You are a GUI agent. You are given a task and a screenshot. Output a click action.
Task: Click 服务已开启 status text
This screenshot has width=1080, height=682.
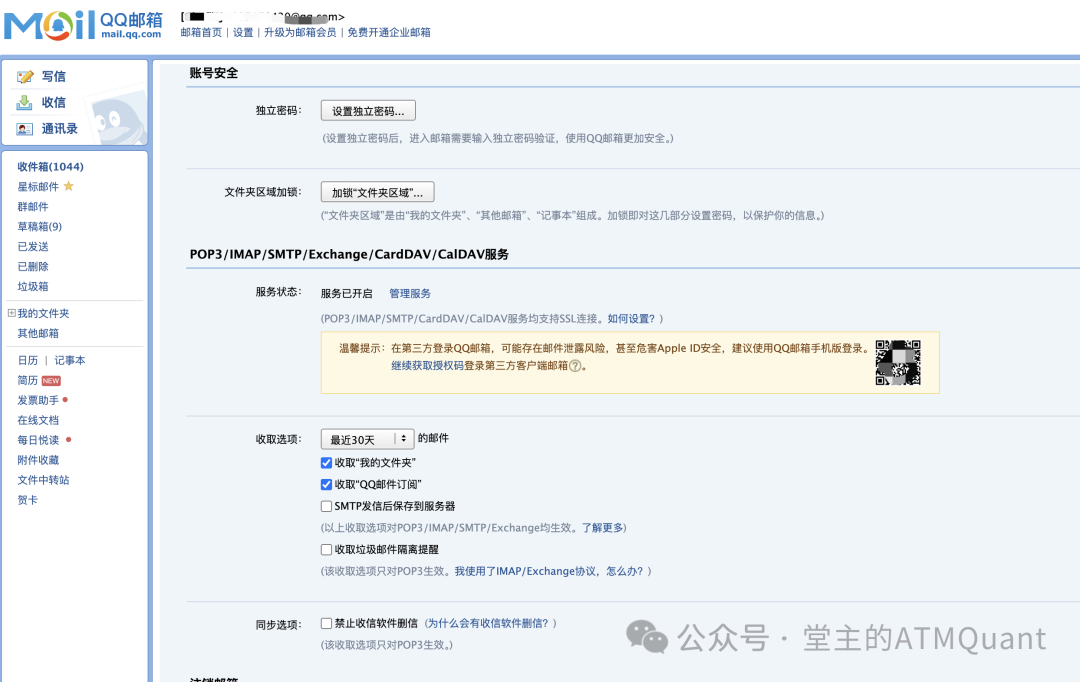pos(346,293)
